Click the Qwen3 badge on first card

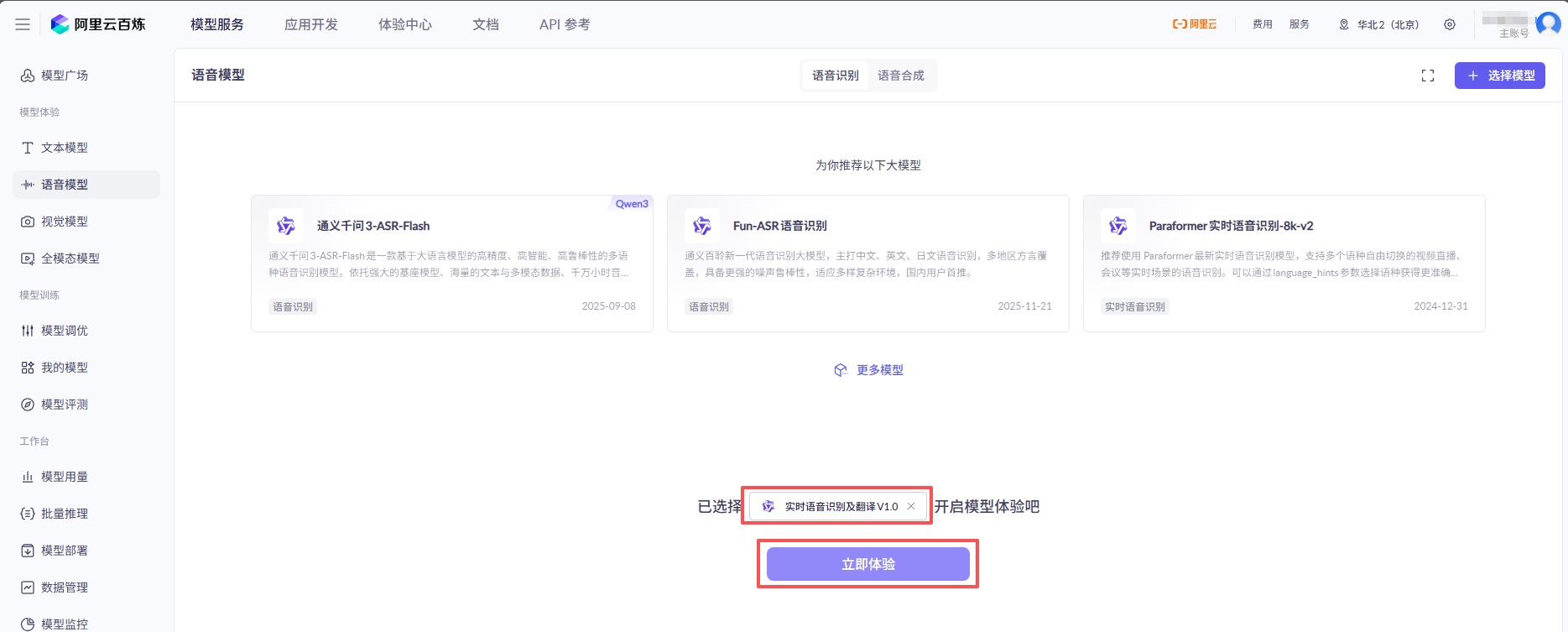[632, 204]
